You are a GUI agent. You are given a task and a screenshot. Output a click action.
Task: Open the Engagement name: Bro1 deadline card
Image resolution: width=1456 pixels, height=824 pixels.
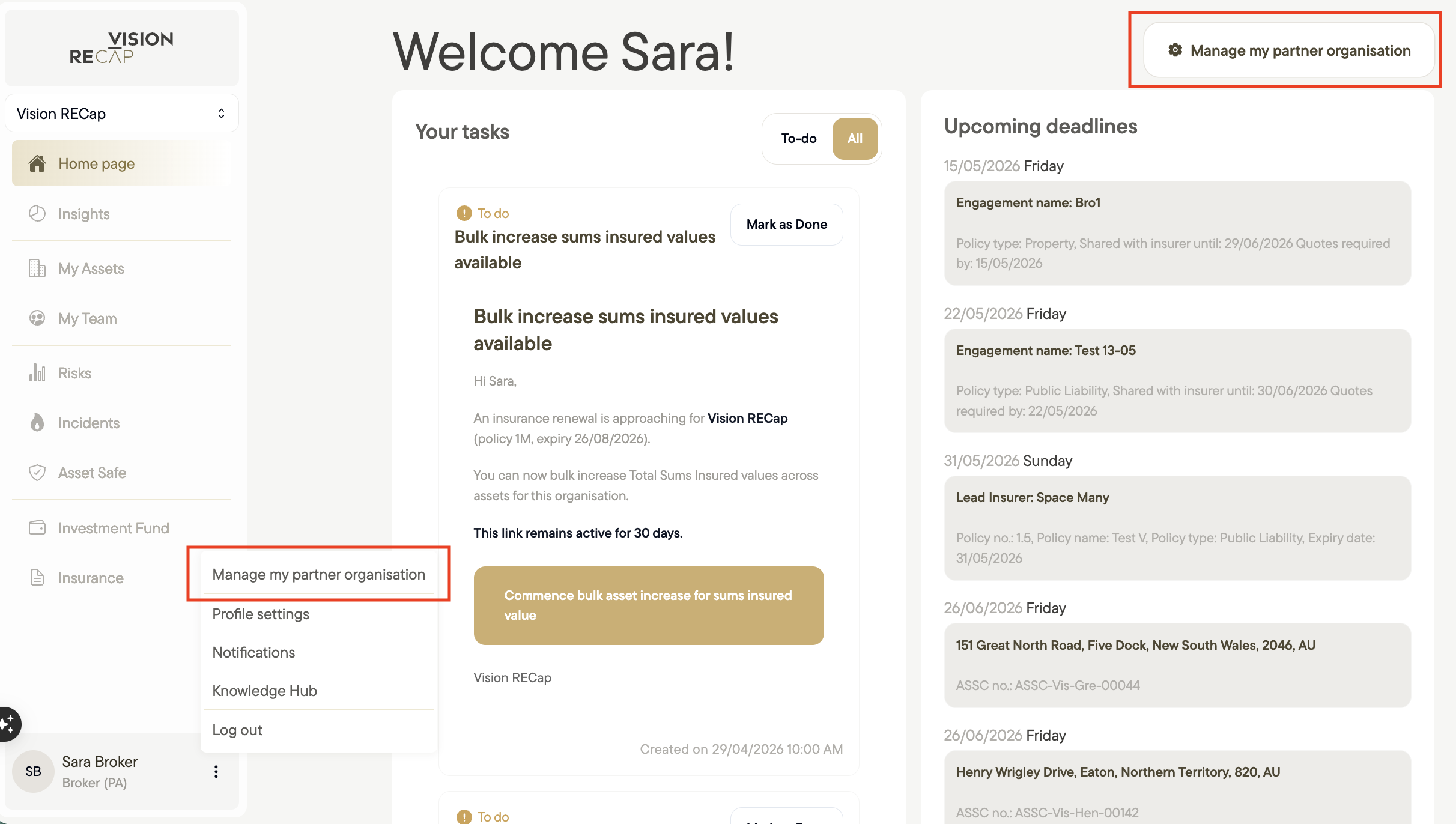(1177, 233)
